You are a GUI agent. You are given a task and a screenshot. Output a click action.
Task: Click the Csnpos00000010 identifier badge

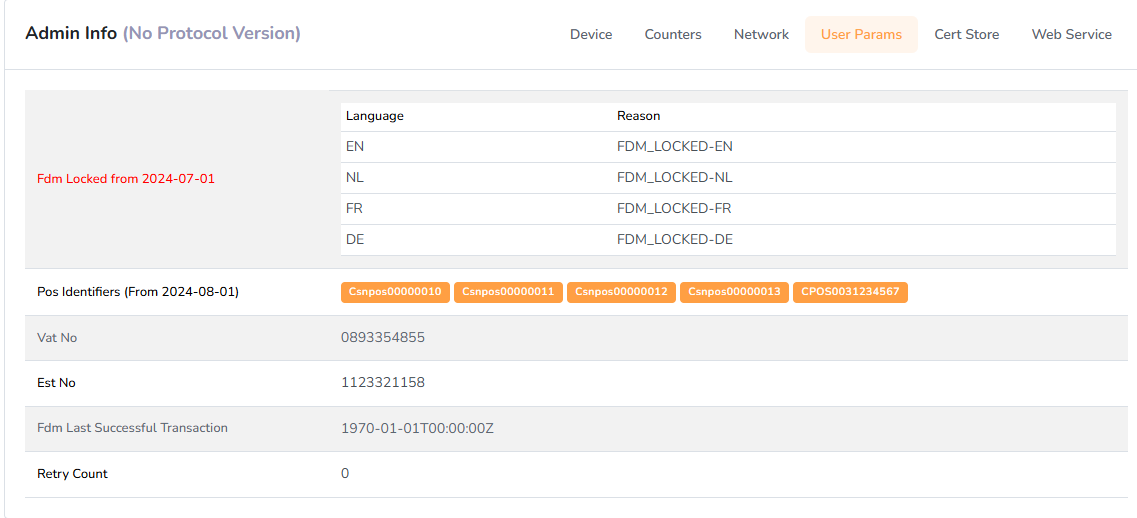pyautogui.click(x=395, y=292)
